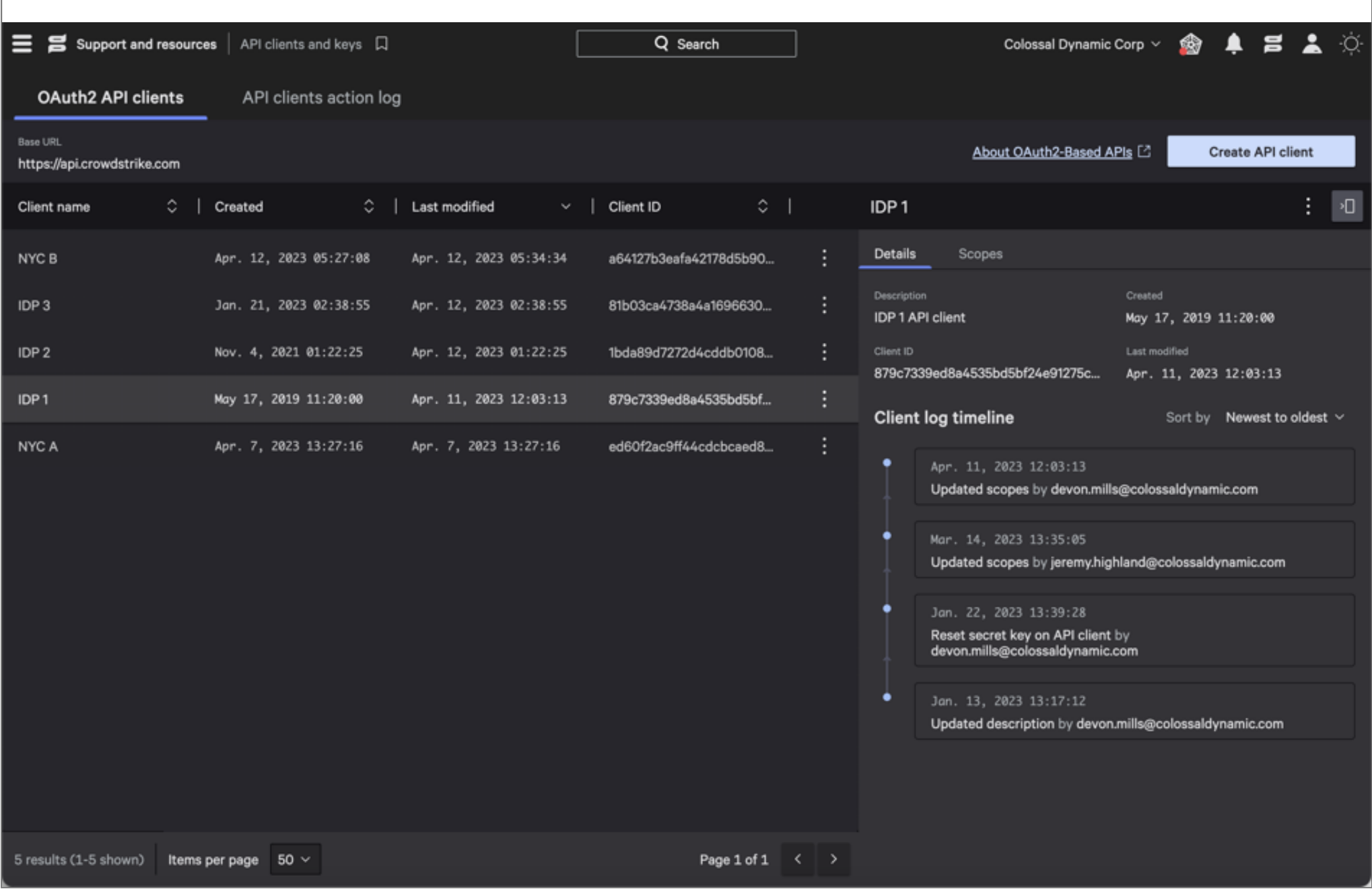1372x889 pixels.
Task: Click the Search field in header
Action: pyautogui.click(x=686, y=44)
